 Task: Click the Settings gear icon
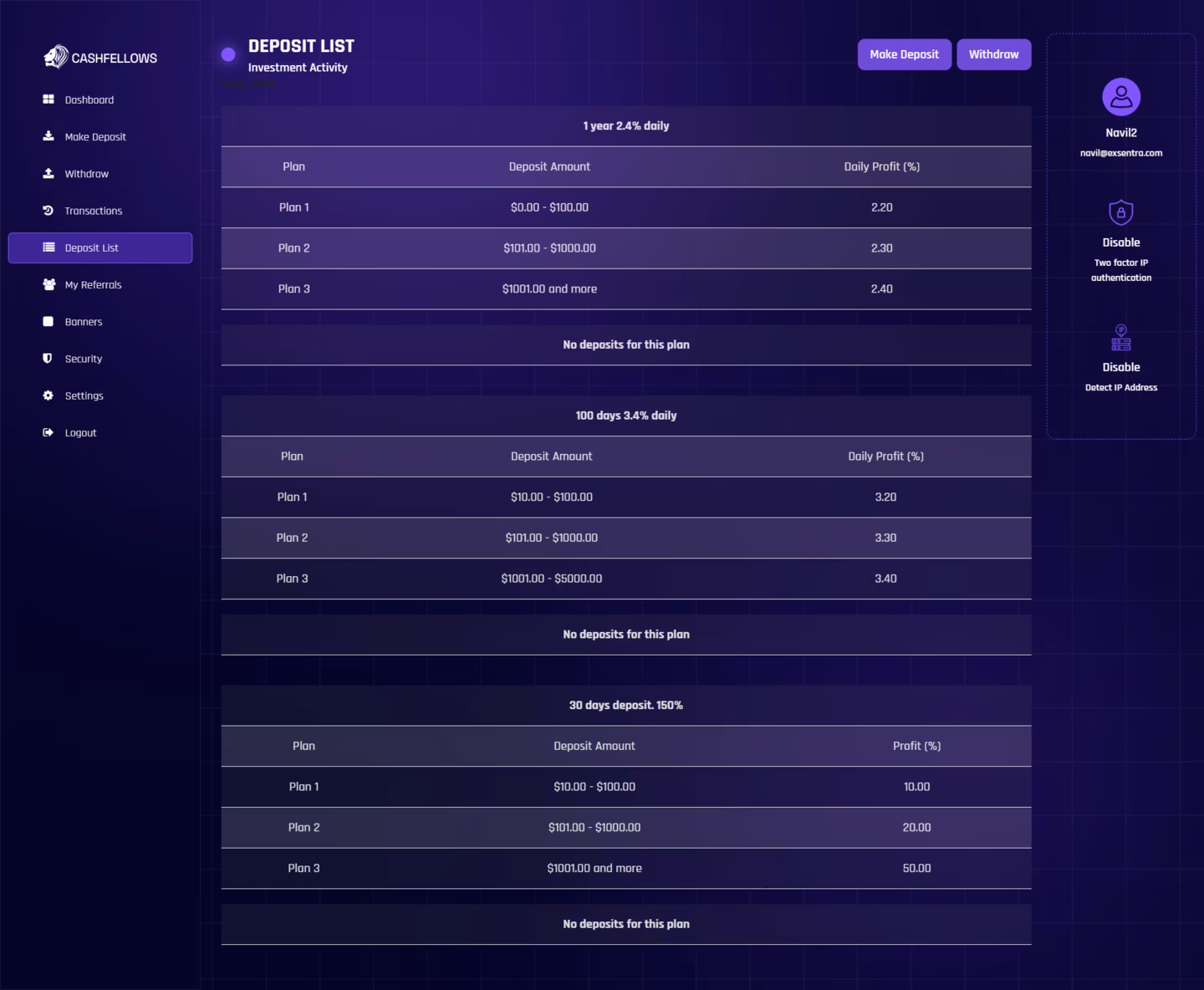(48, 395)
